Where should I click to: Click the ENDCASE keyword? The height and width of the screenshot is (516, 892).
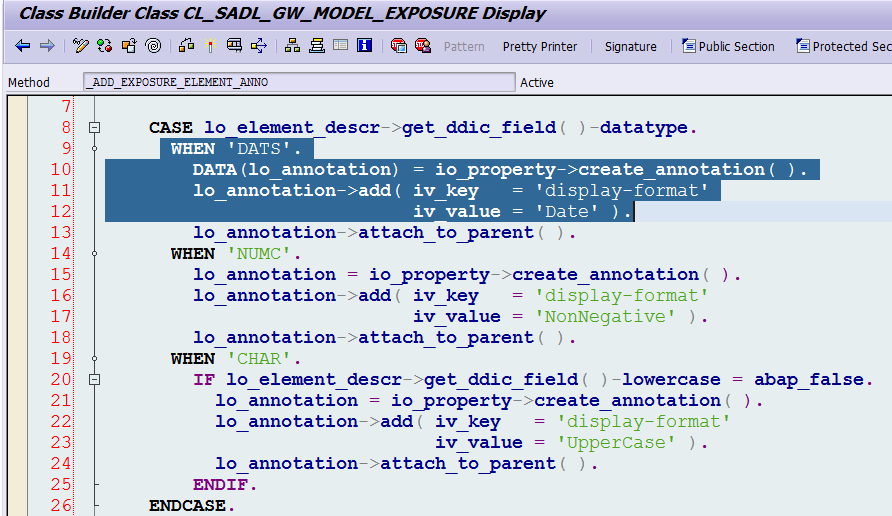coord(187,506)
